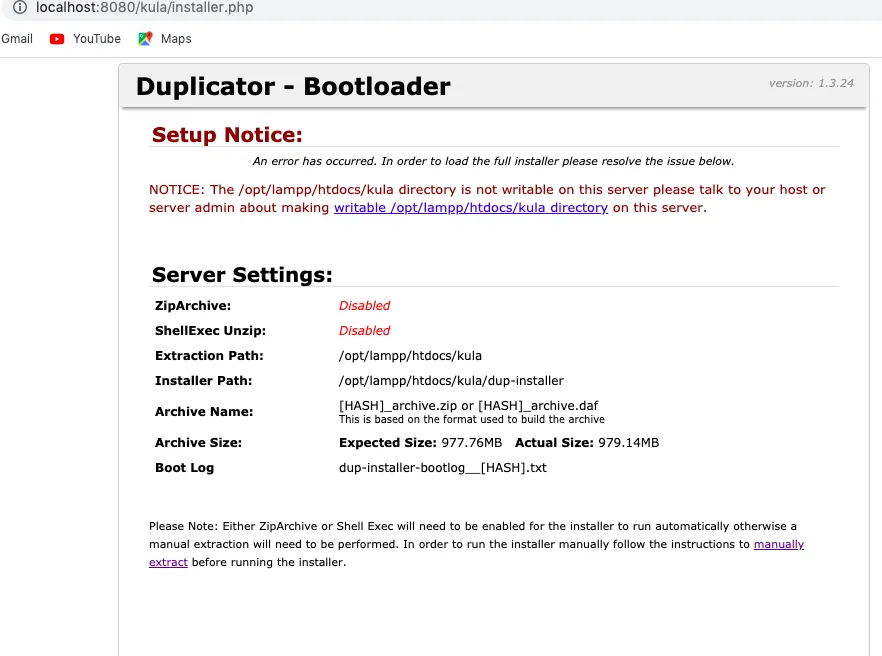Open the Gmail bookmark

click(17, 39)
